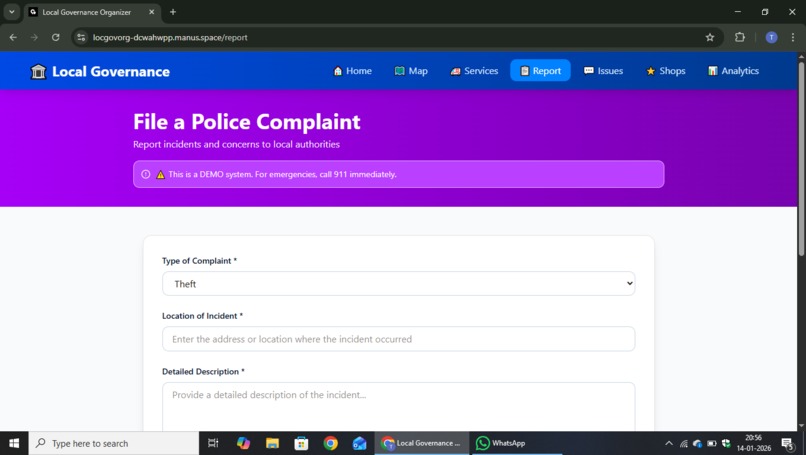Close the Local Governance Organizer tab
The width and height of the screenshot is (806, 455).
pos(152,12)
